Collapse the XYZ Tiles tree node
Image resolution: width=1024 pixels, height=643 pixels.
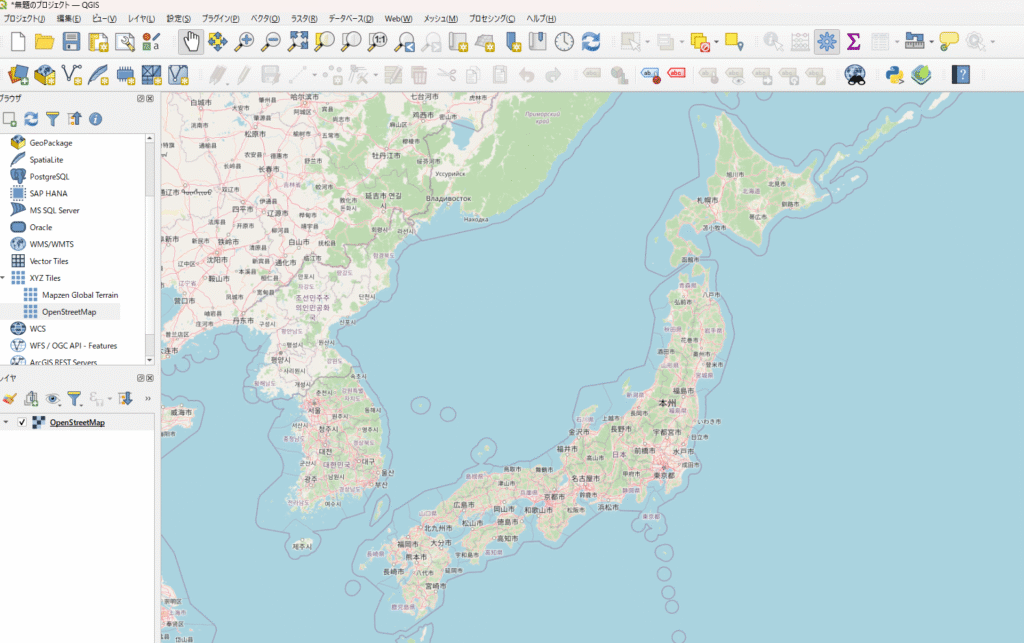tap(3, 278)
